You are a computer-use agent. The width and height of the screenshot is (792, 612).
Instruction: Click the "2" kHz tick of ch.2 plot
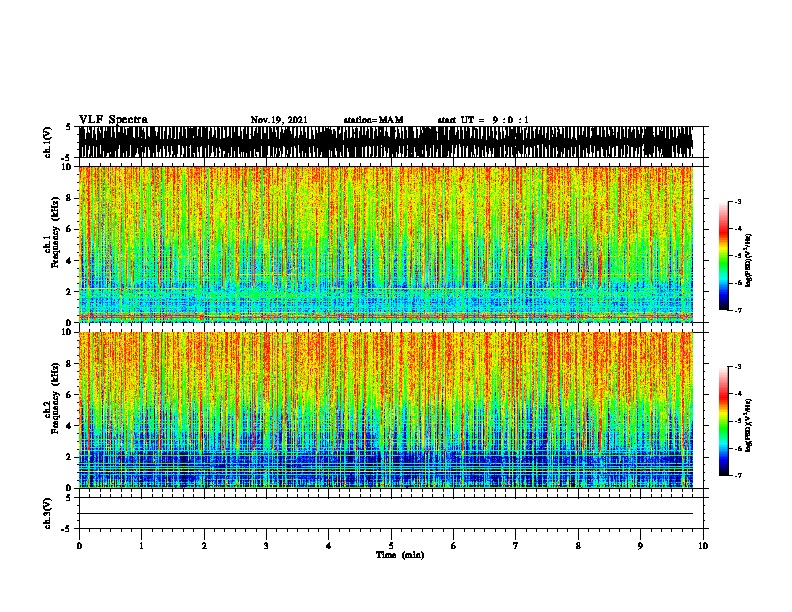click(69, 457)
